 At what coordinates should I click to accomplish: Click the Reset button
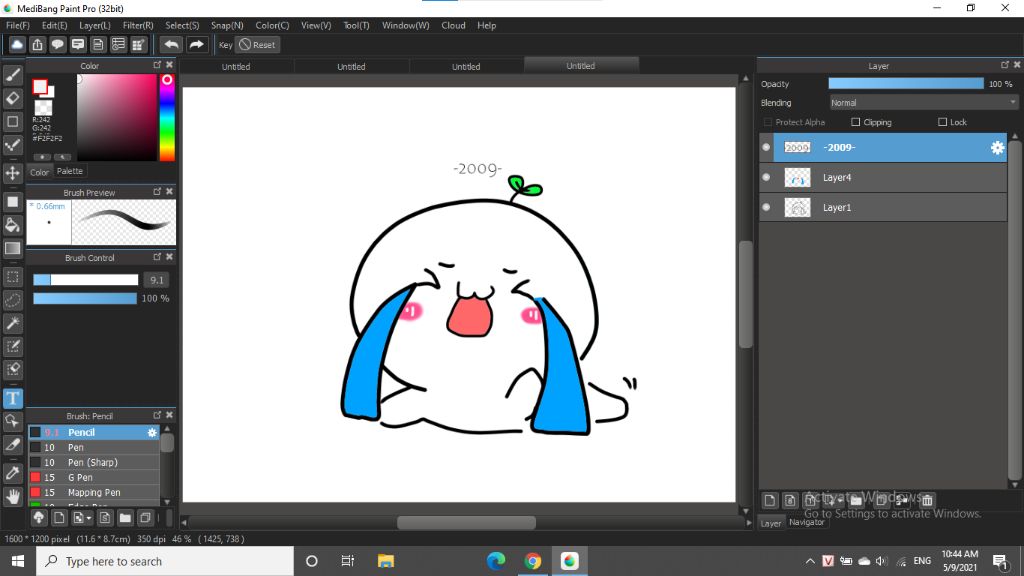tap(257, 45)
